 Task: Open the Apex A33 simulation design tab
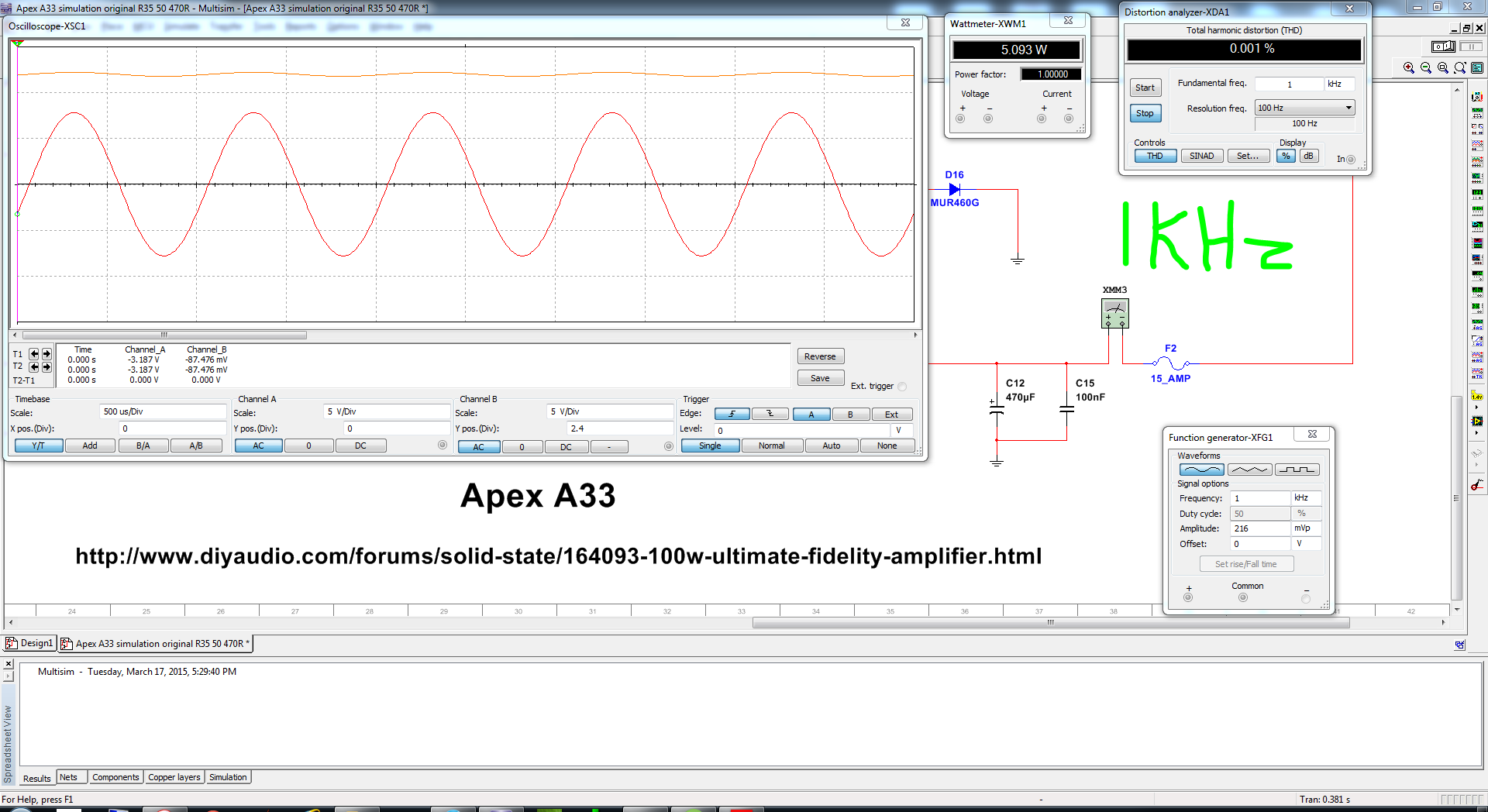coord(156,643)
